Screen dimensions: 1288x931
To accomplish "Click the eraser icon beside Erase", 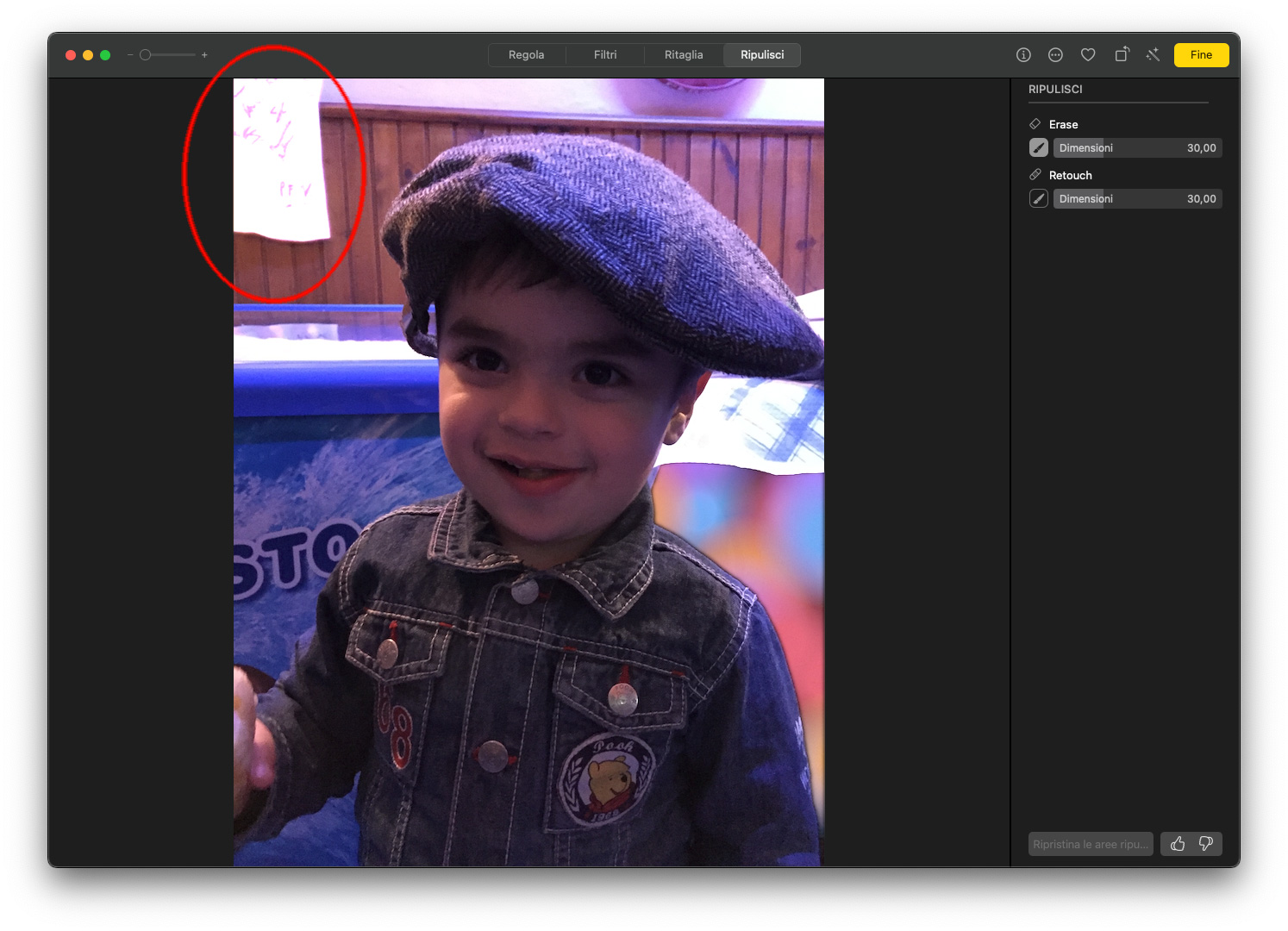I will [1035, 124].
